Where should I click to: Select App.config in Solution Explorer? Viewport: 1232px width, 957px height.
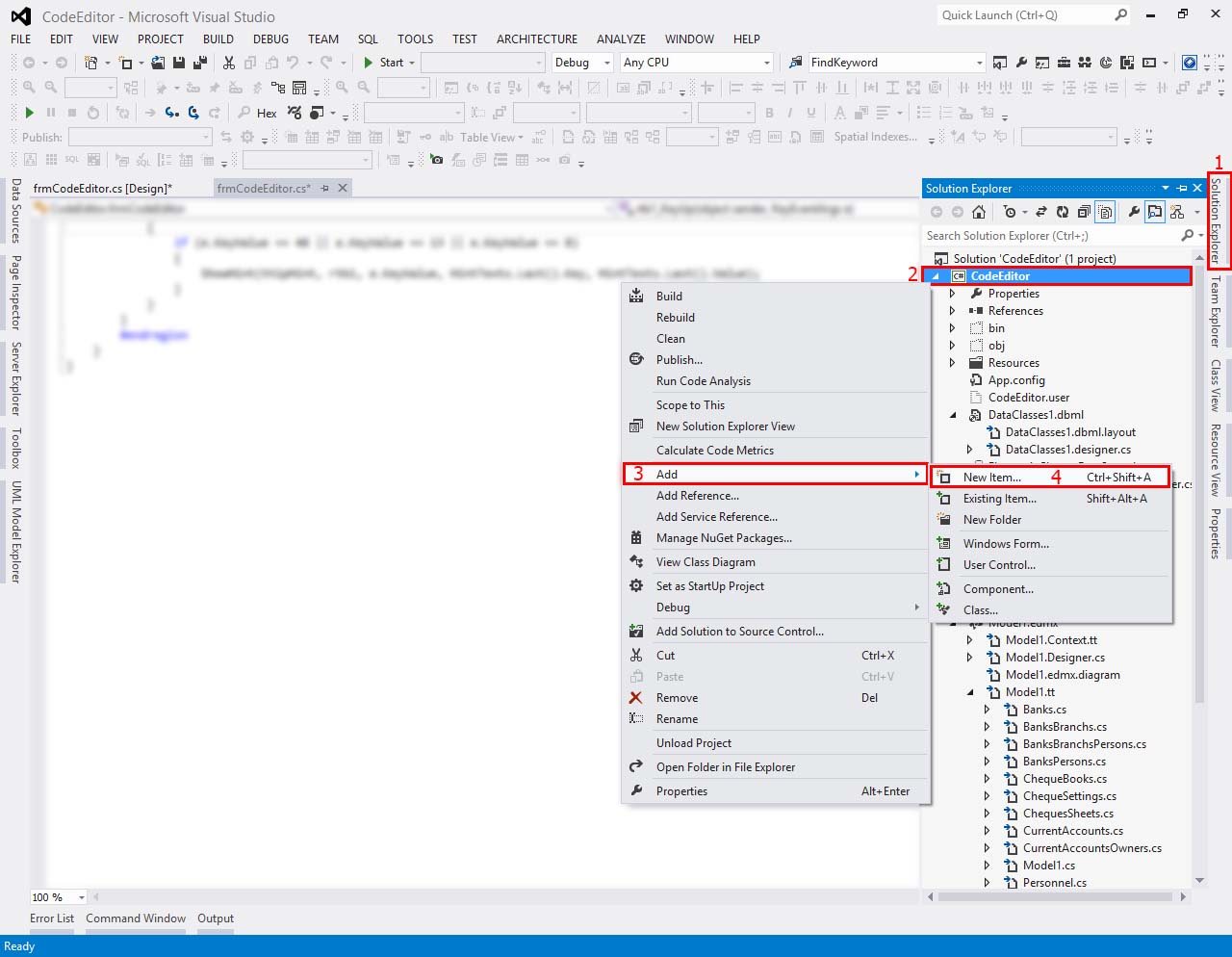click(1016, 380)
